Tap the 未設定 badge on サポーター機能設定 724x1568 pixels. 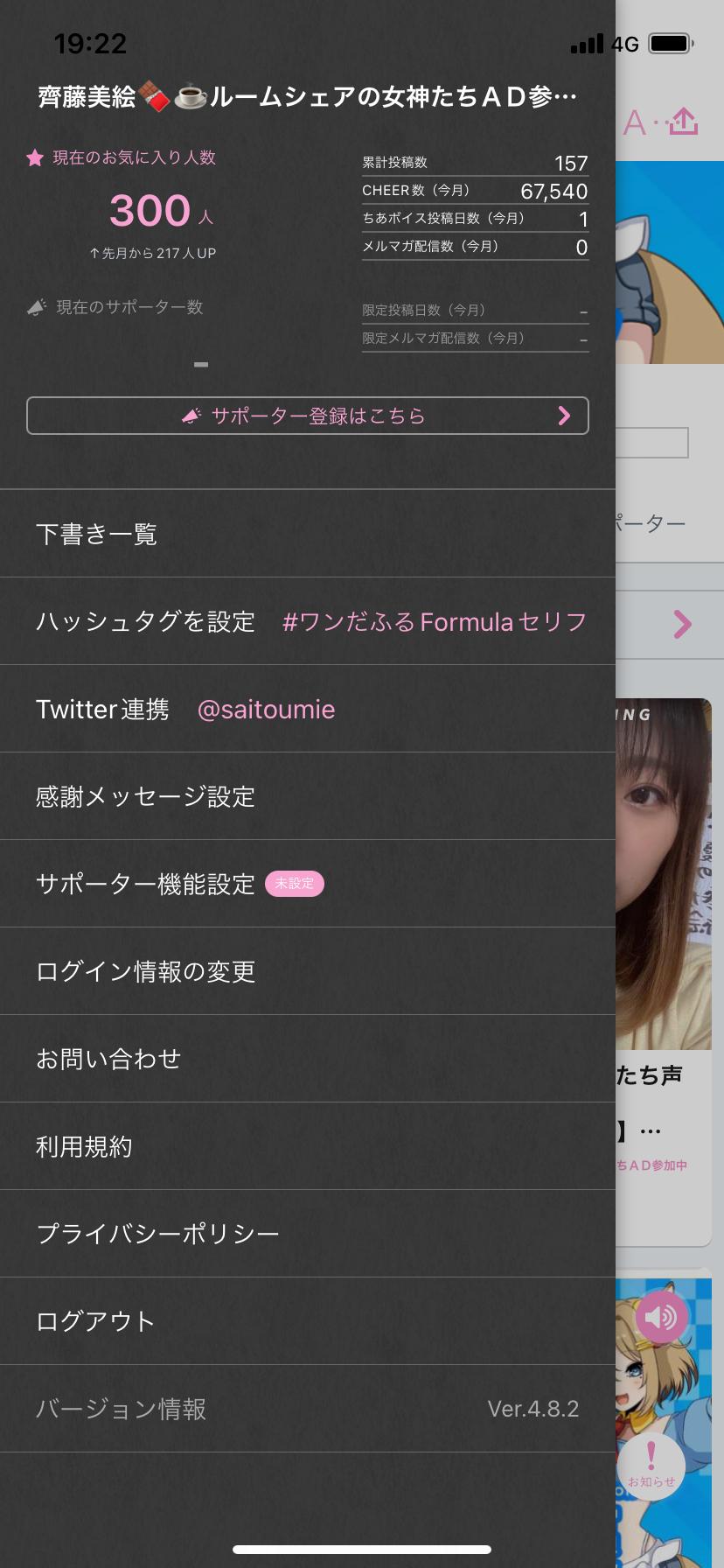[x=295, y=884]
